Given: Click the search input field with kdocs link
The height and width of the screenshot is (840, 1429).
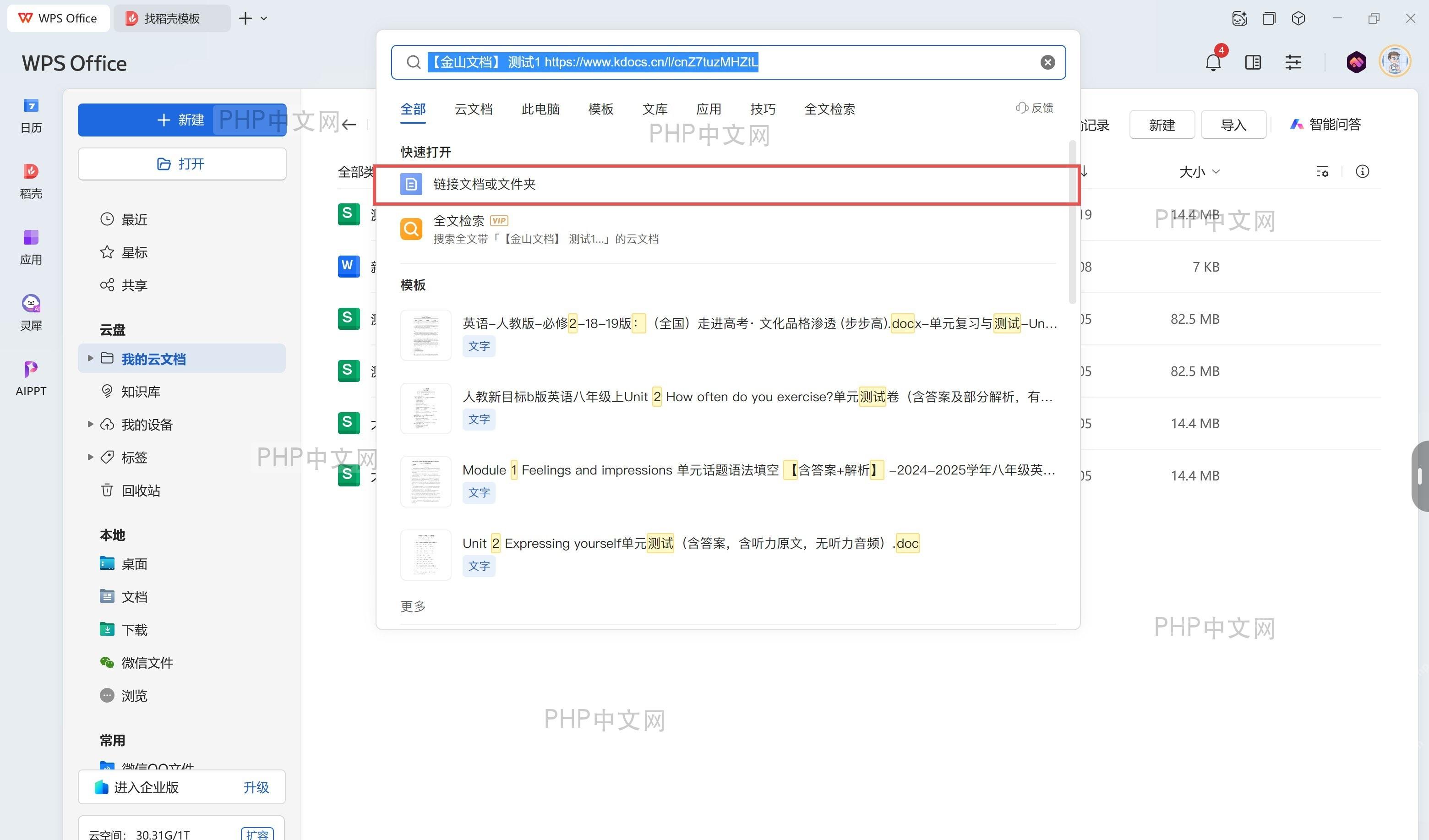Looking at the screenshot, I should 728,62.
